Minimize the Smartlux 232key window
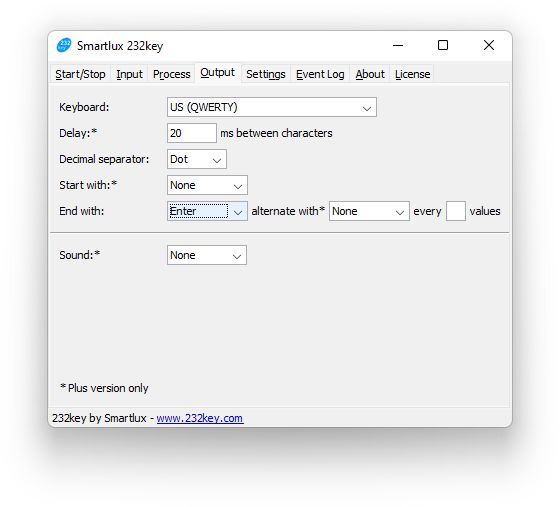The width and height of the screenshot is (560, 507). pyautogui.click(x=398, y=45)
